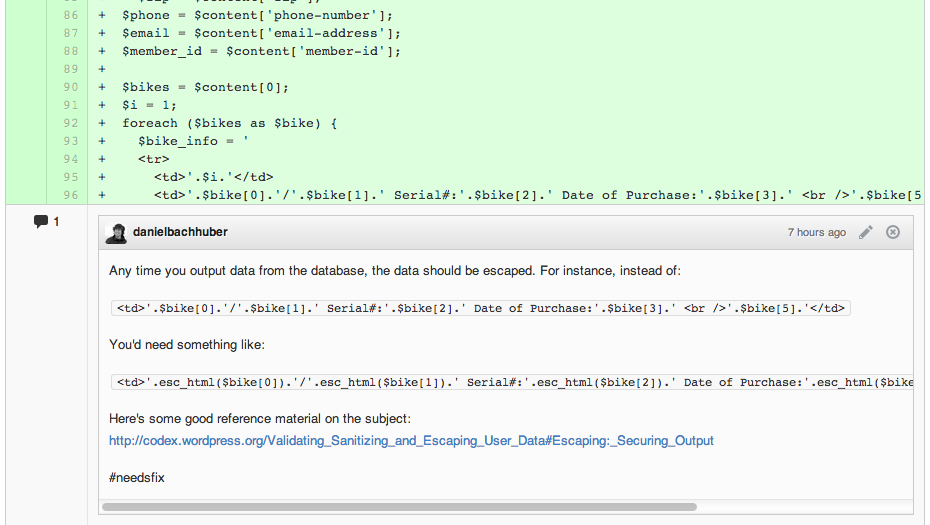Screen dimensions: 930x525
Task: Select line number 86
Action: pos(71,15)
